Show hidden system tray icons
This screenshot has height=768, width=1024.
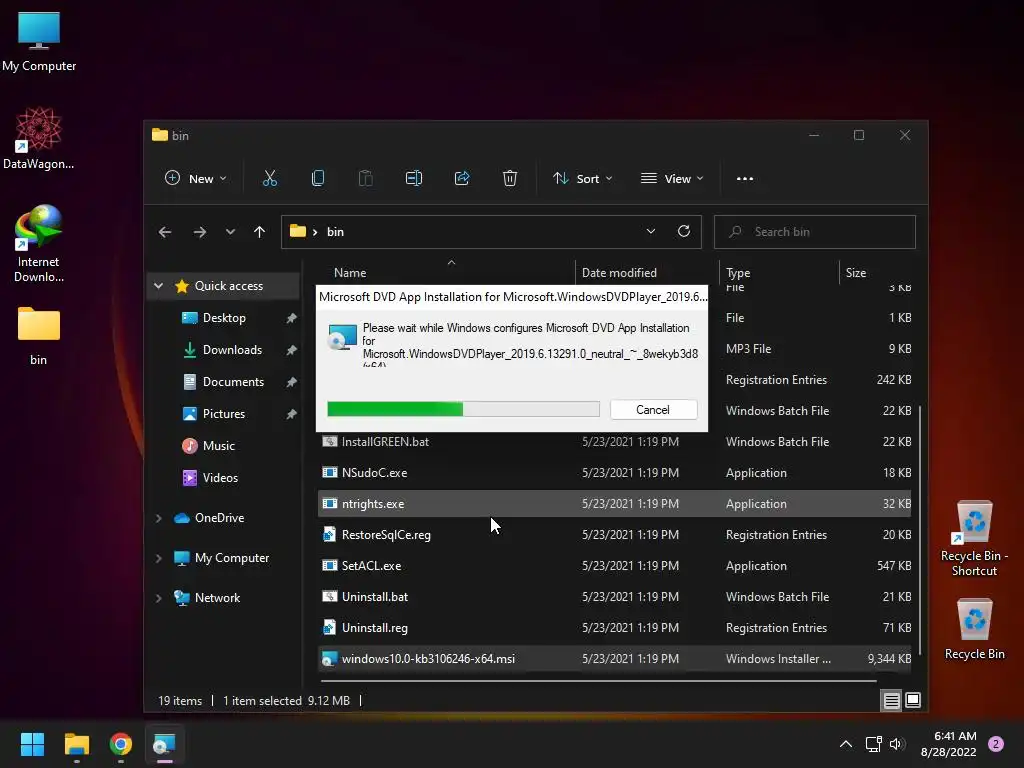(x=846, y=744)
